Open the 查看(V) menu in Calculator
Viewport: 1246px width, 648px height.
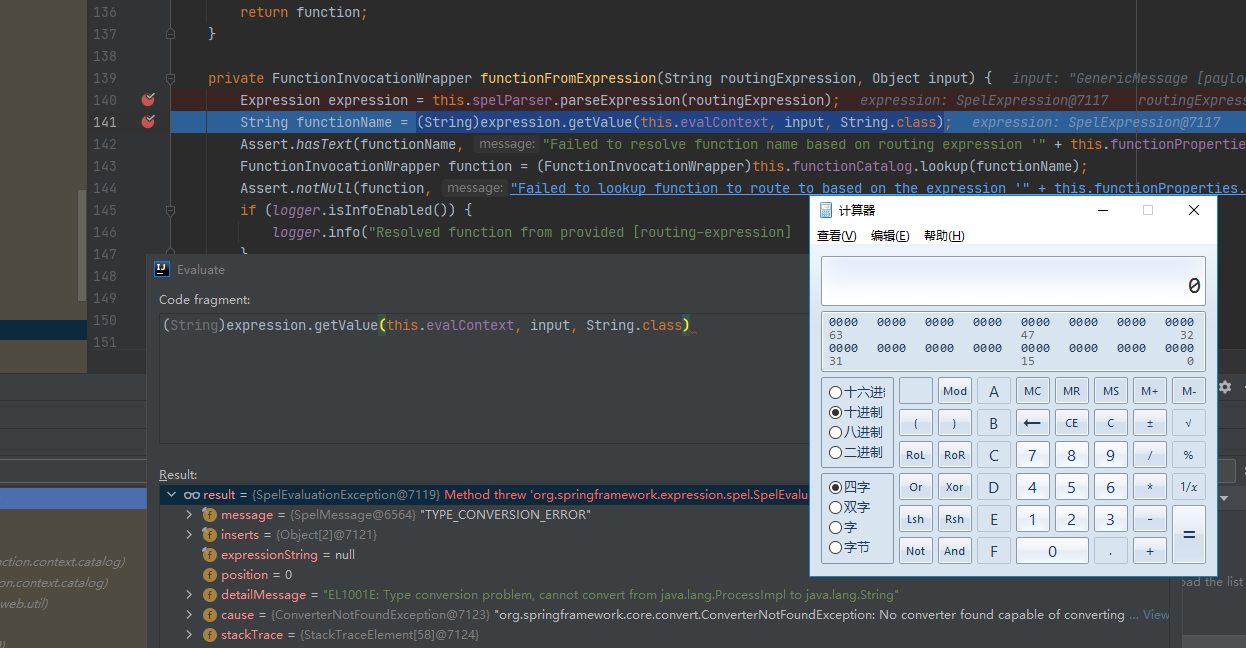pyautogui.click(x=837, y=236)
